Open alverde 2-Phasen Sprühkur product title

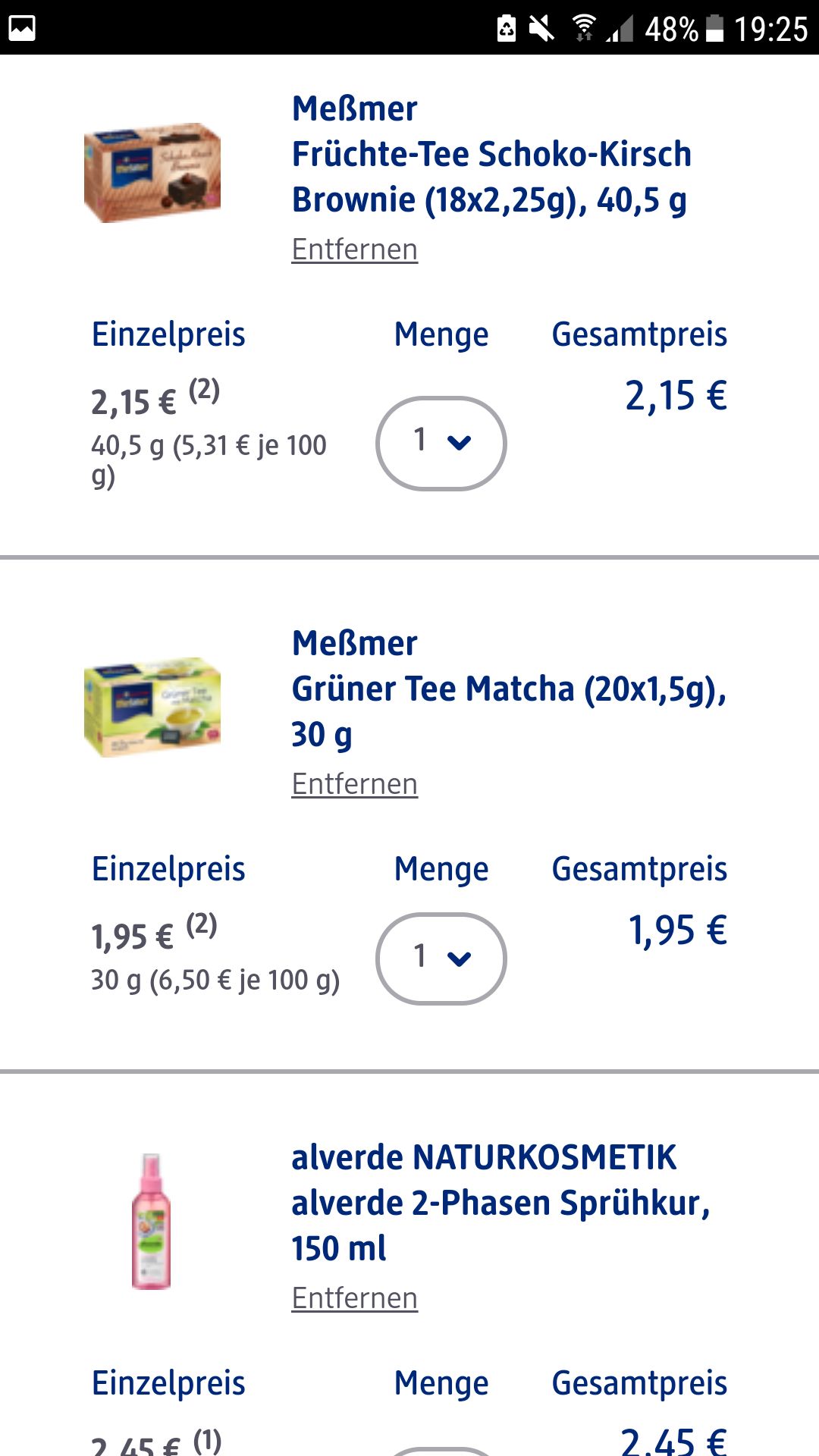[x=500, y=1203]
